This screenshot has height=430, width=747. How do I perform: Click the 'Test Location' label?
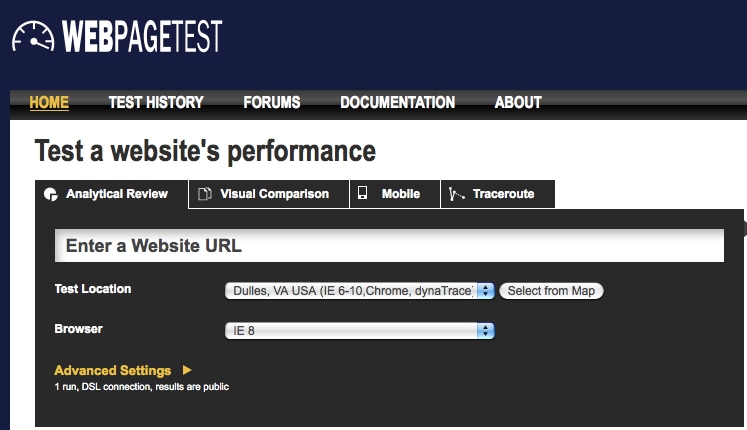click(x=93, y=289)
